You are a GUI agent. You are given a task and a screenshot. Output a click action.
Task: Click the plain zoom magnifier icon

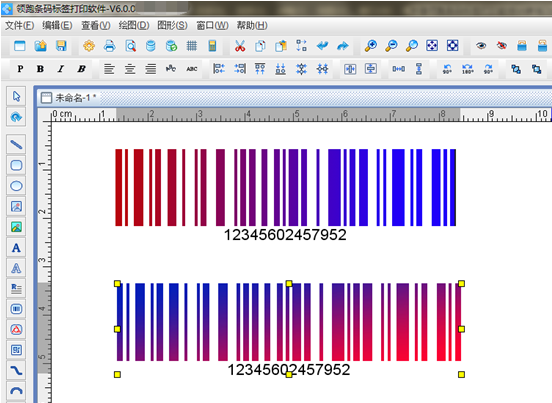click(x=412, y=46)
